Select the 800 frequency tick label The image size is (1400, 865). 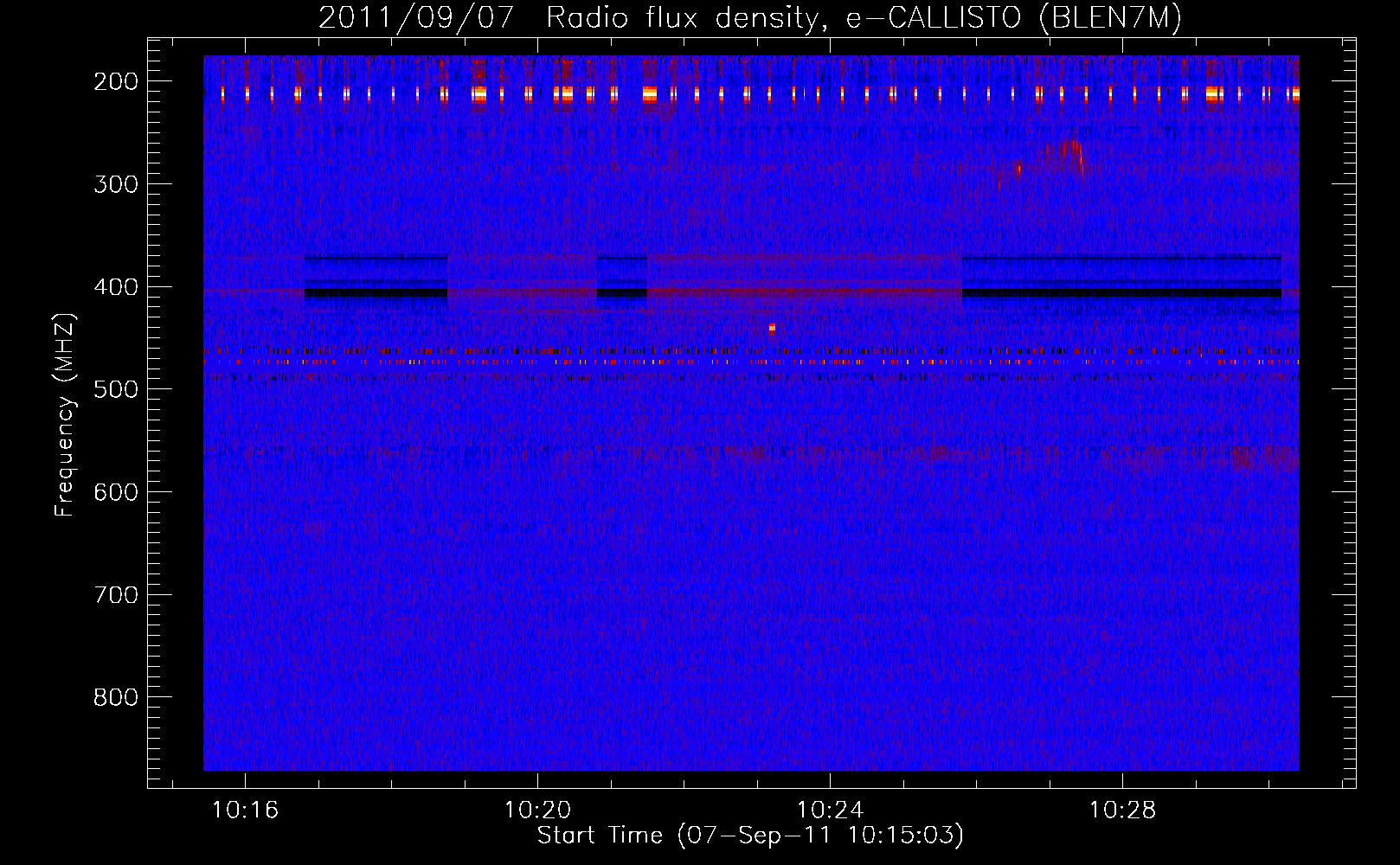tap(116, 697)
